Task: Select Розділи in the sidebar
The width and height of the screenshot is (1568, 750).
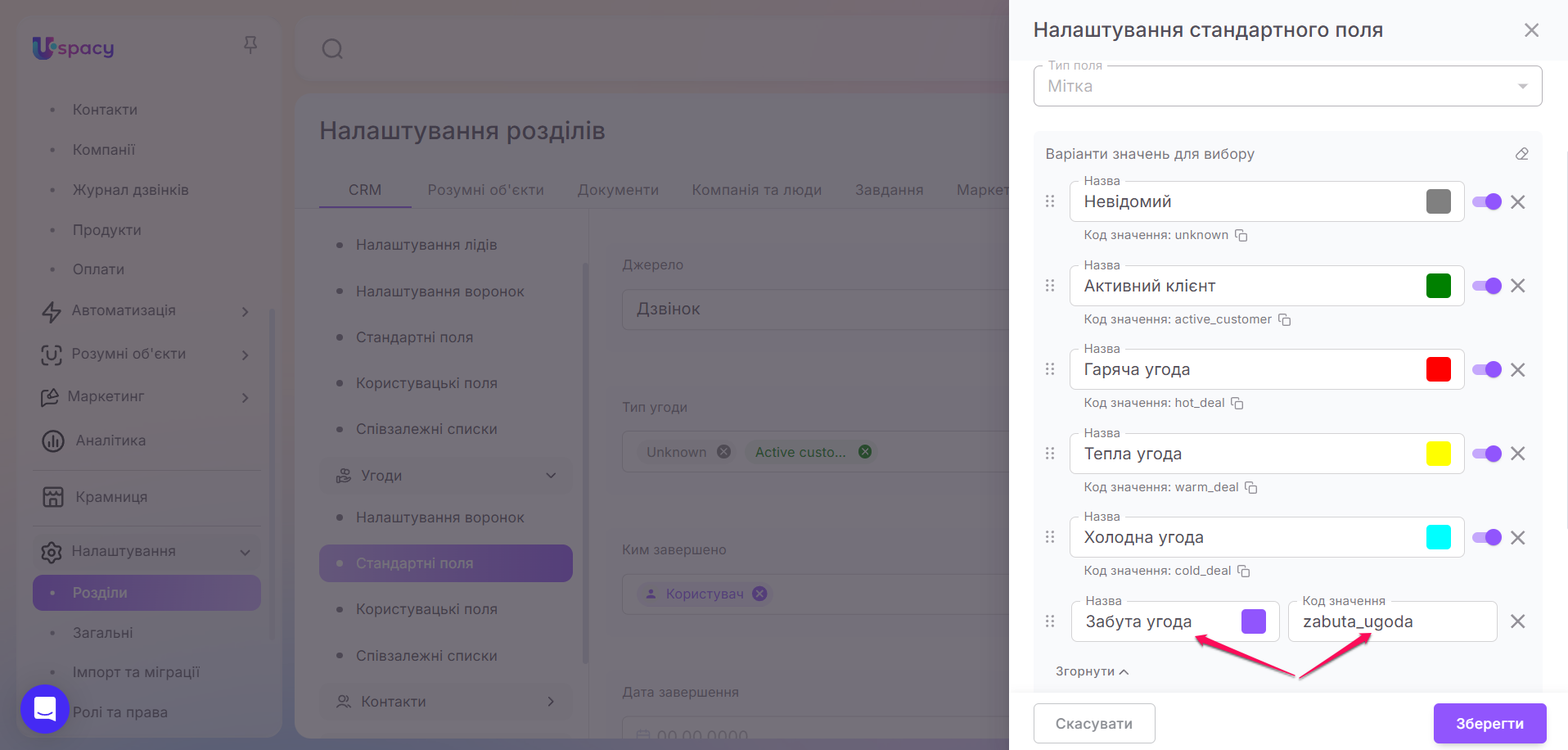Action: coord(146,593)
